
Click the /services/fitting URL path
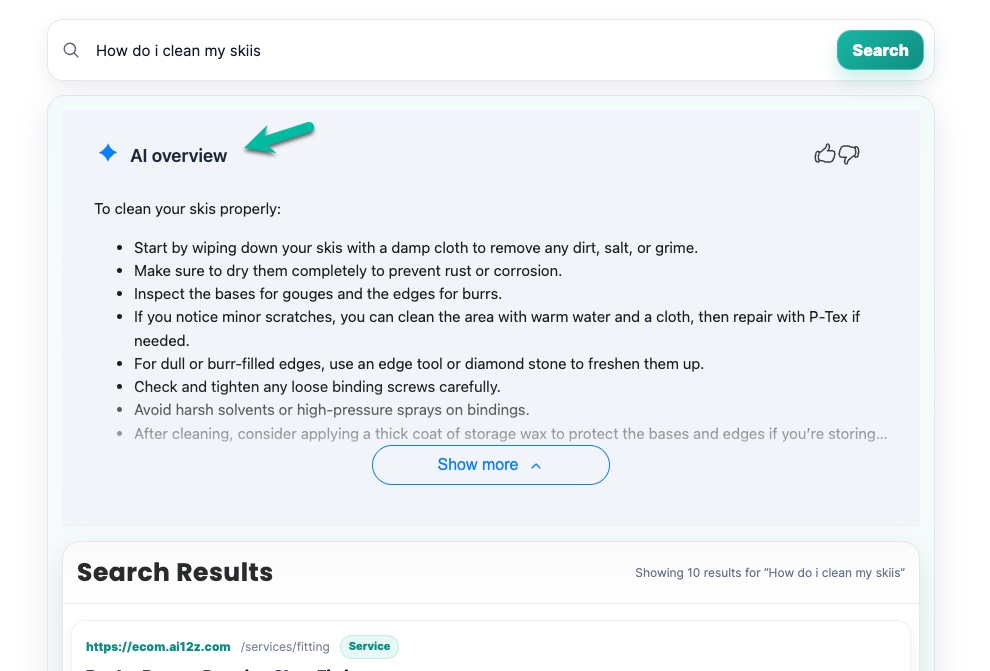(285, 647)
